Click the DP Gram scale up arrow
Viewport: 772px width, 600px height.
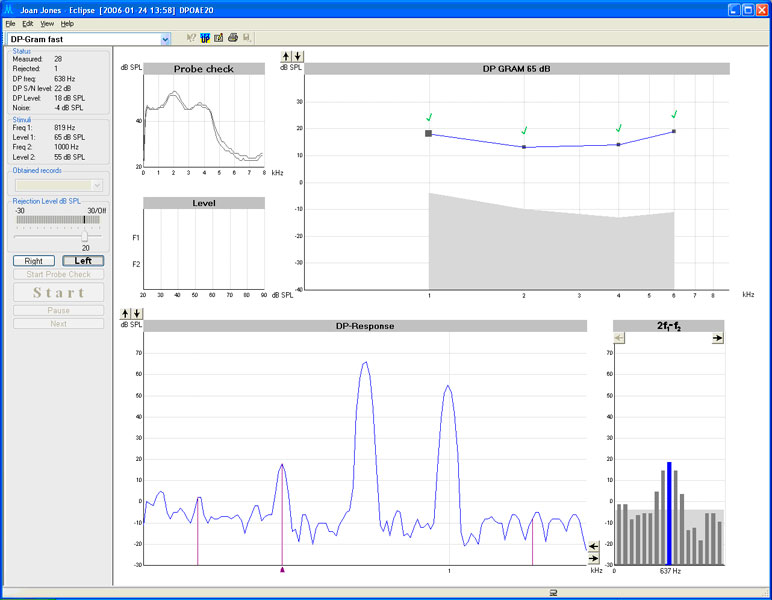point(286,57)
